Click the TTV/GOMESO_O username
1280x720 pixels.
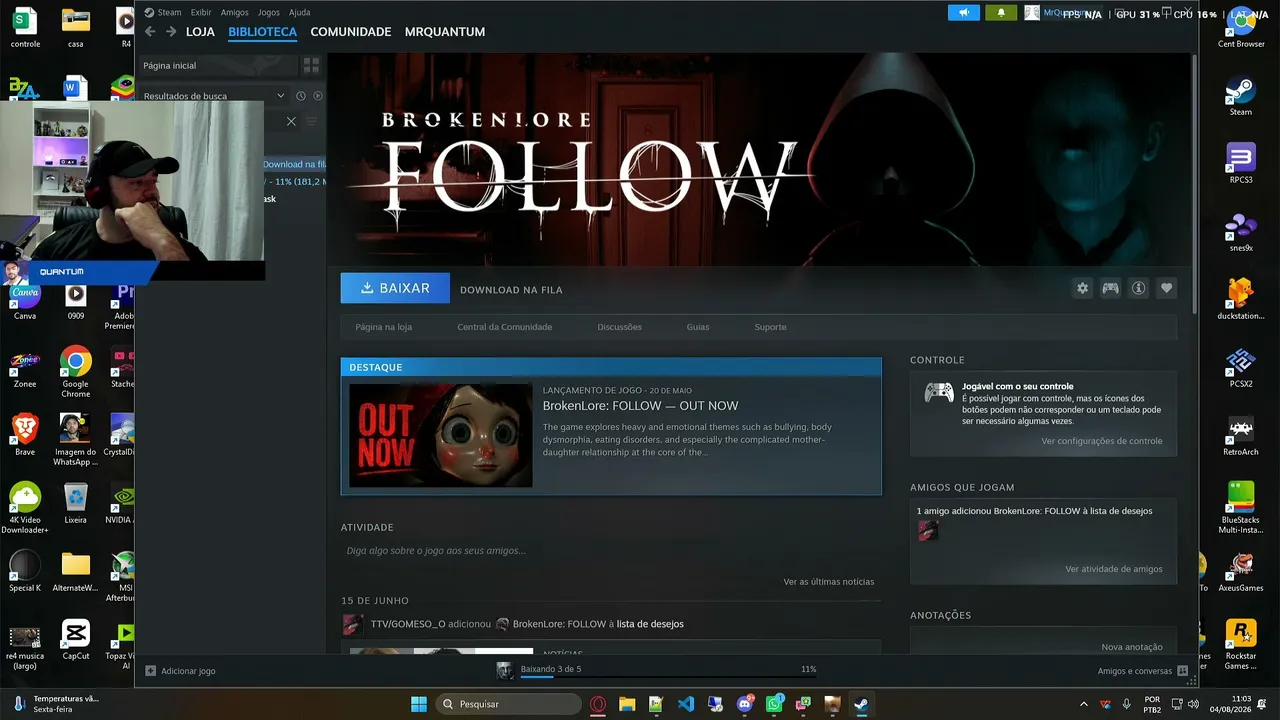(x=408, y=624)
